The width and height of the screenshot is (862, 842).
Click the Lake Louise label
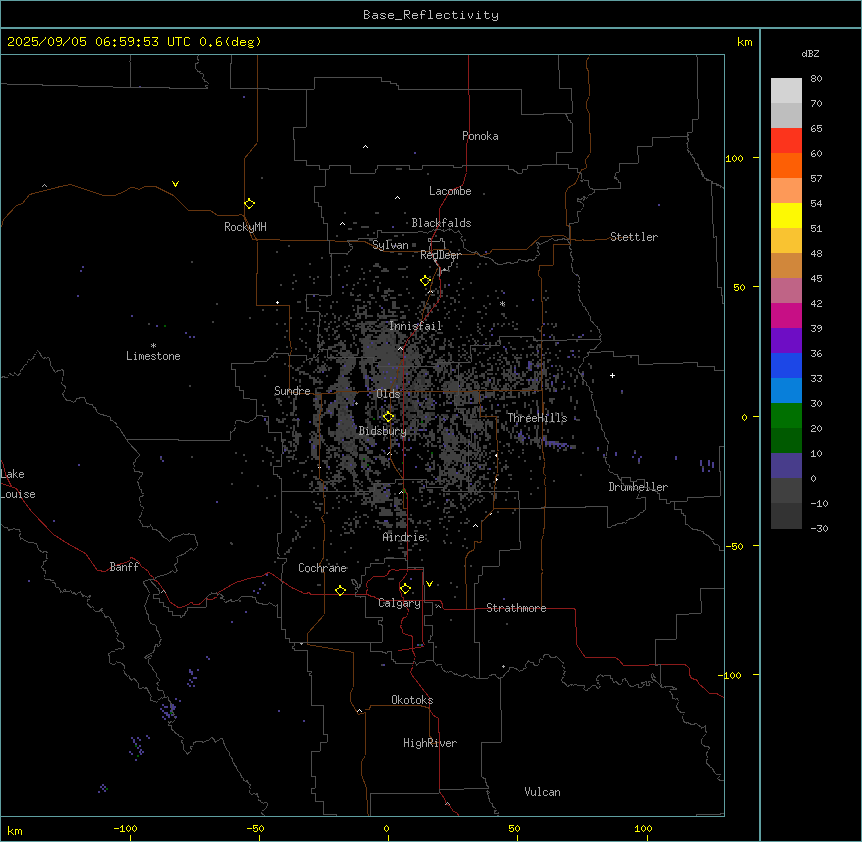pos(18,484)
